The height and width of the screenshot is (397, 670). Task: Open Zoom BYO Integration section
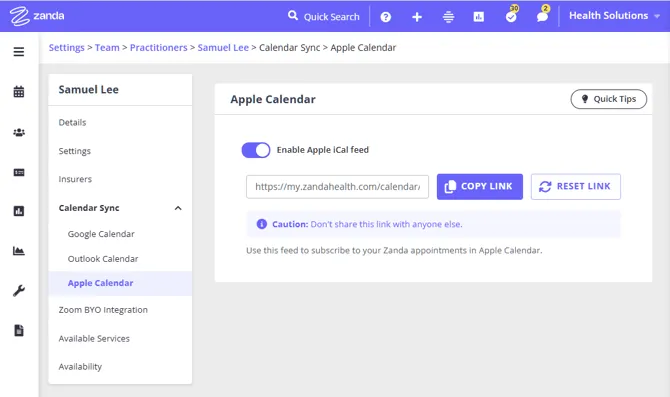click(103, 310)
